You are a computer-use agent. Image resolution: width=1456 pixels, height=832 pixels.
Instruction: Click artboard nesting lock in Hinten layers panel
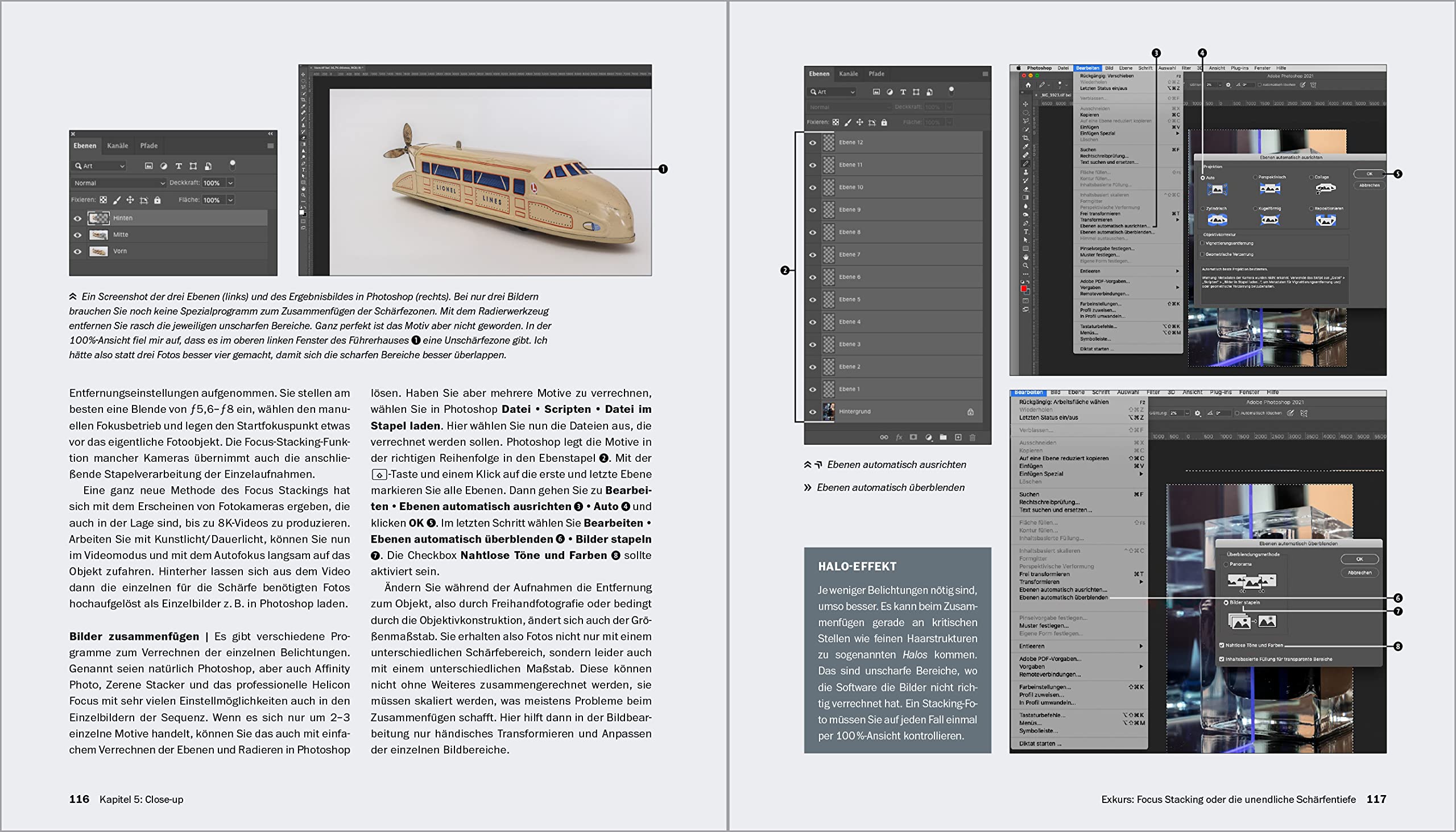click(144, 200)
